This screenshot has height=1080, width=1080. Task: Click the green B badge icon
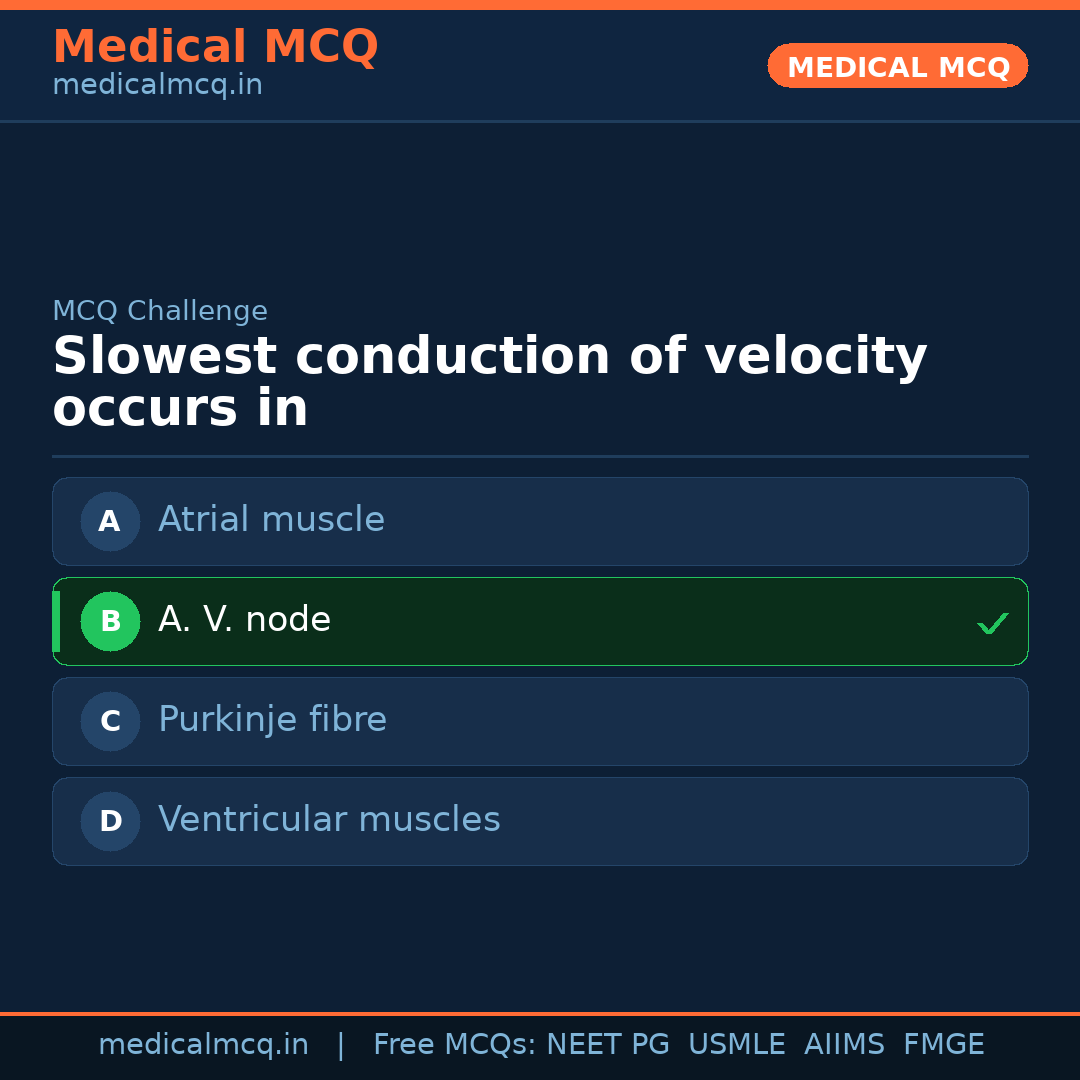tap(110, 621)
